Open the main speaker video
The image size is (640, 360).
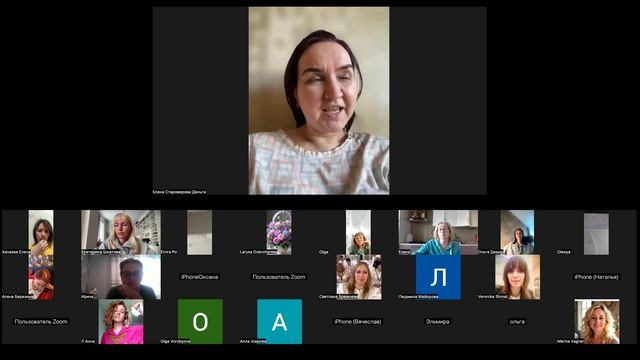[319, 100]
